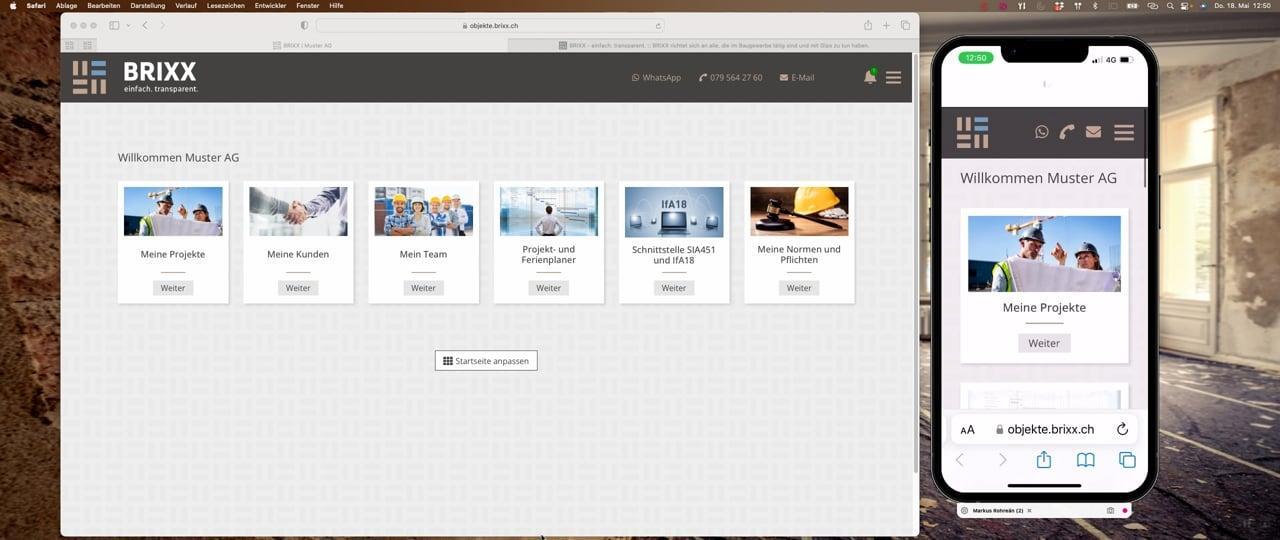Tap the reload icon in iPhone address bar
1280x540 pixels.
pos(1122,429)
